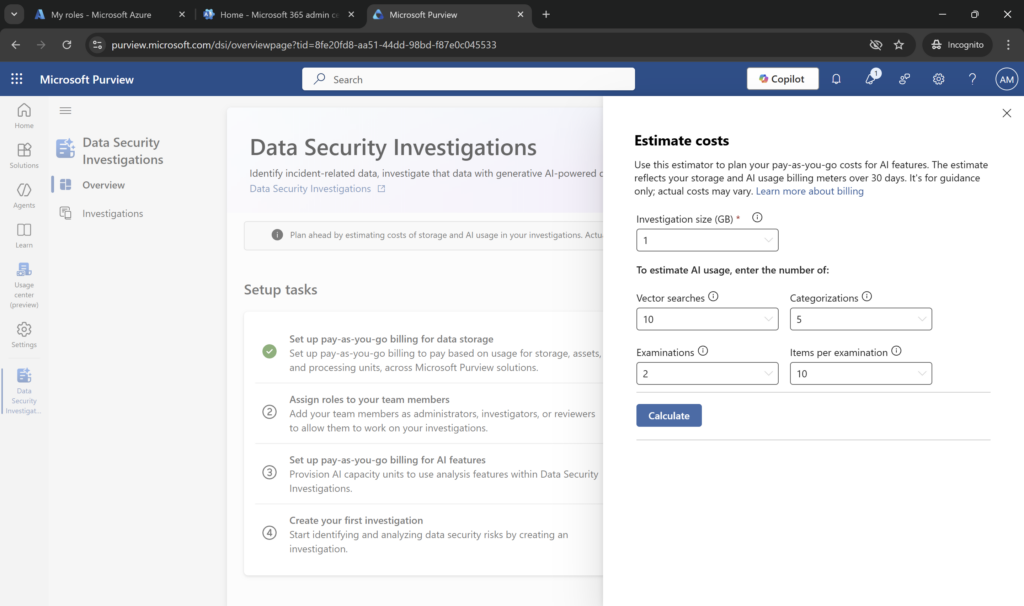Image resolution: width=1024 pixels, height=606 pixels.
Task: Open Purview settings gear in header
Action: click(938, 79)
